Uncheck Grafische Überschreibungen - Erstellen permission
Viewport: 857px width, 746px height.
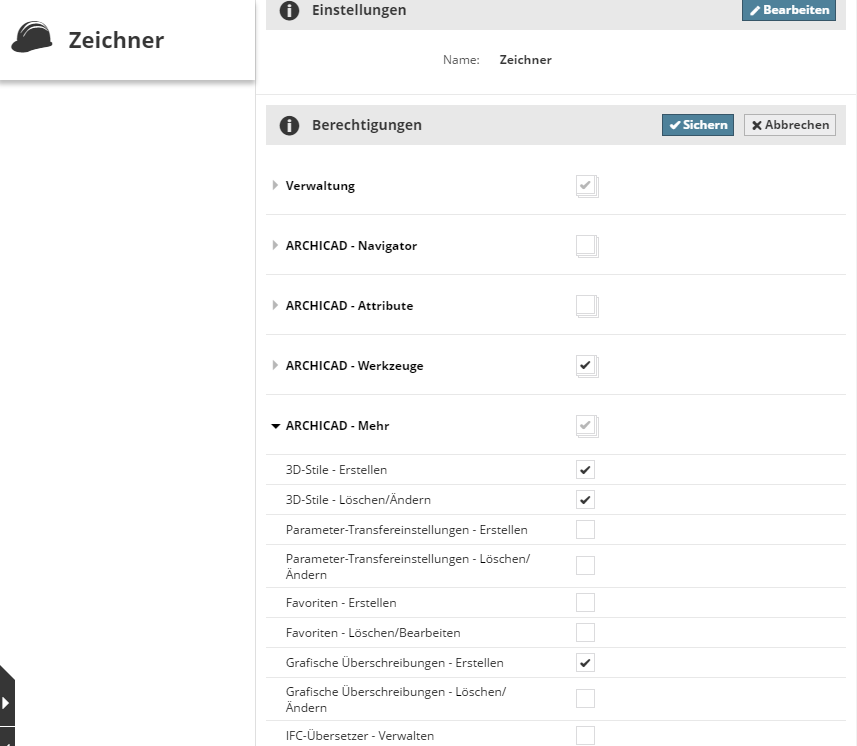coord(585,662)
